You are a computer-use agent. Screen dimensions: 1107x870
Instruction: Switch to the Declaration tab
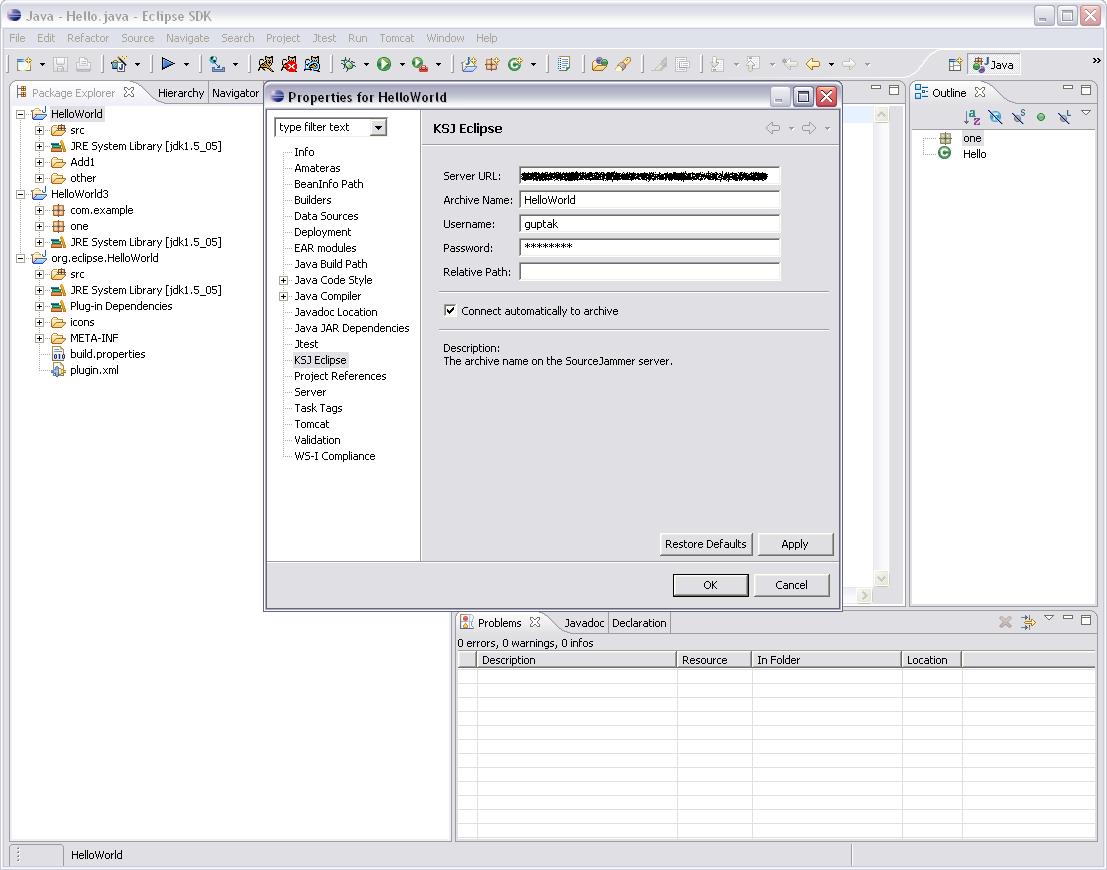(639, 623)
